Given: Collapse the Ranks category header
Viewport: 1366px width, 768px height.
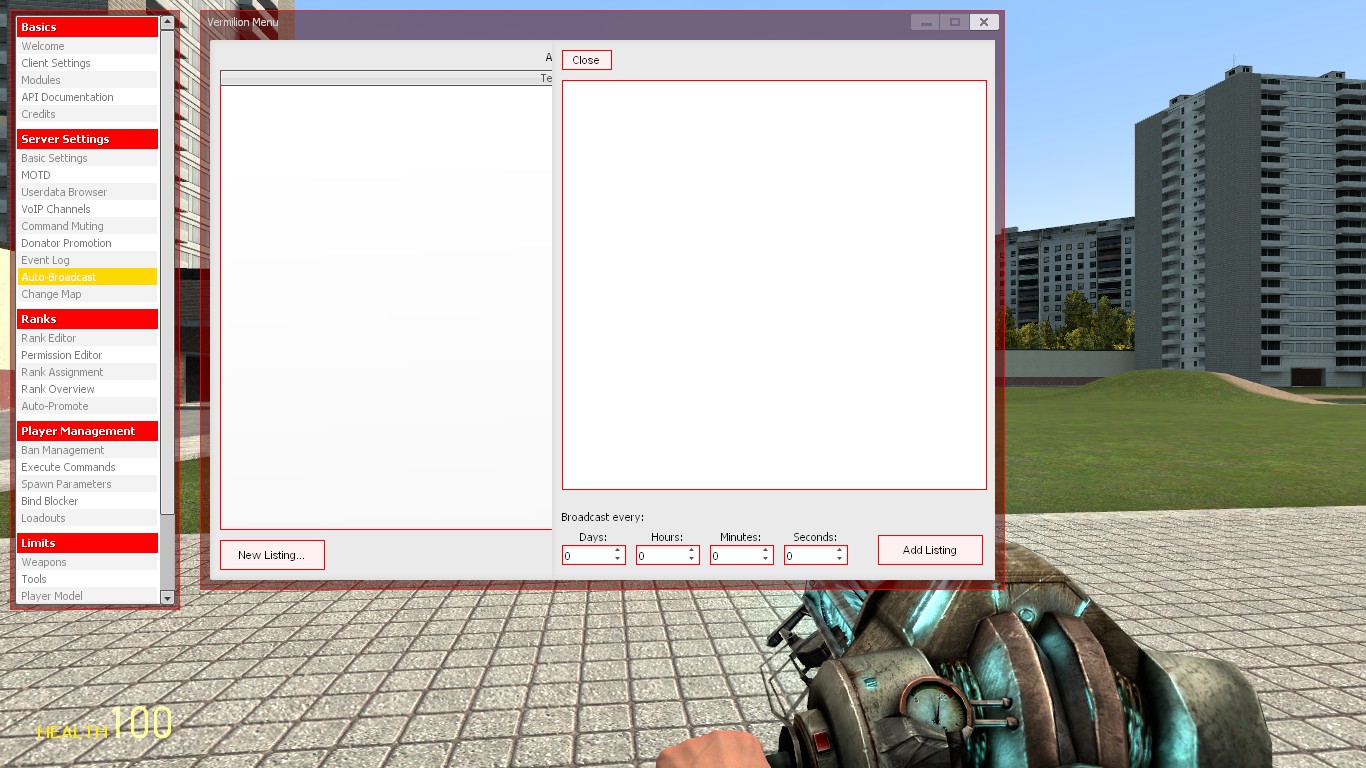Looking at the screenshot, I should point(87,319).
